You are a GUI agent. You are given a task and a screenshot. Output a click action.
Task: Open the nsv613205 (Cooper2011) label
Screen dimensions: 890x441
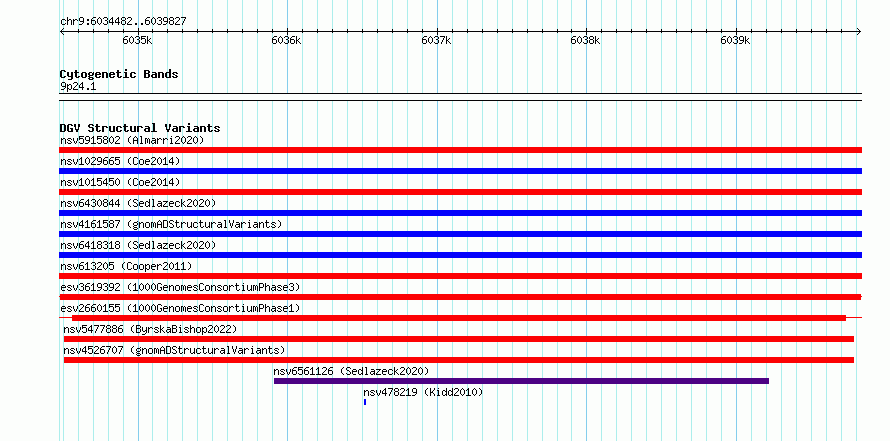(126, 266)
